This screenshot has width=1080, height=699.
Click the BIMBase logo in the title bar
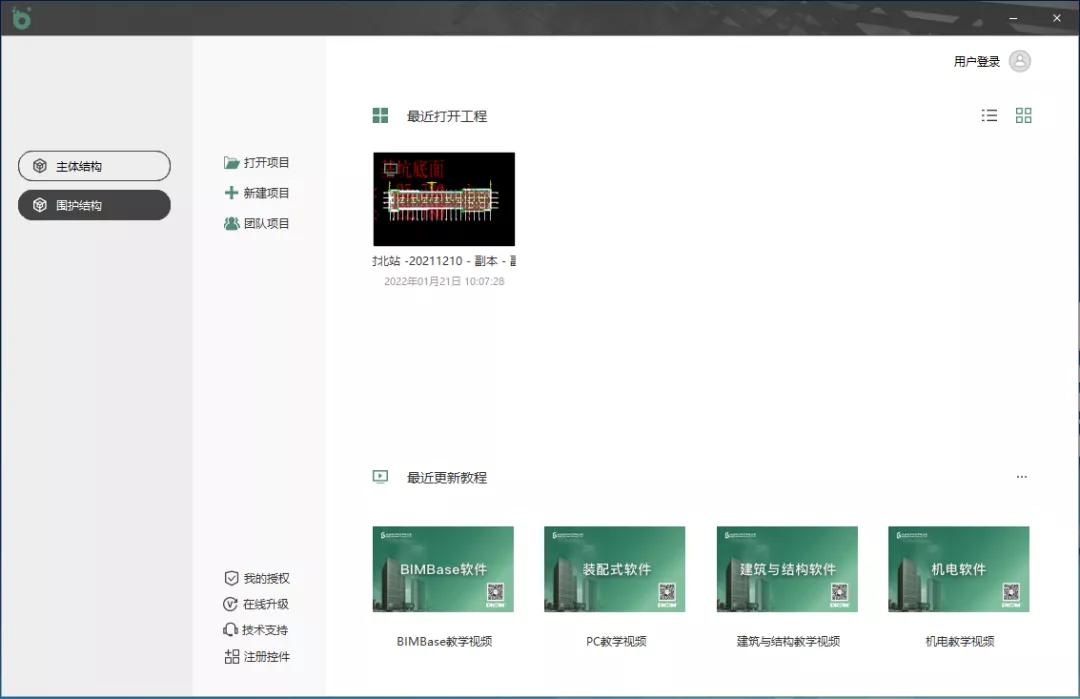(21, 18)
